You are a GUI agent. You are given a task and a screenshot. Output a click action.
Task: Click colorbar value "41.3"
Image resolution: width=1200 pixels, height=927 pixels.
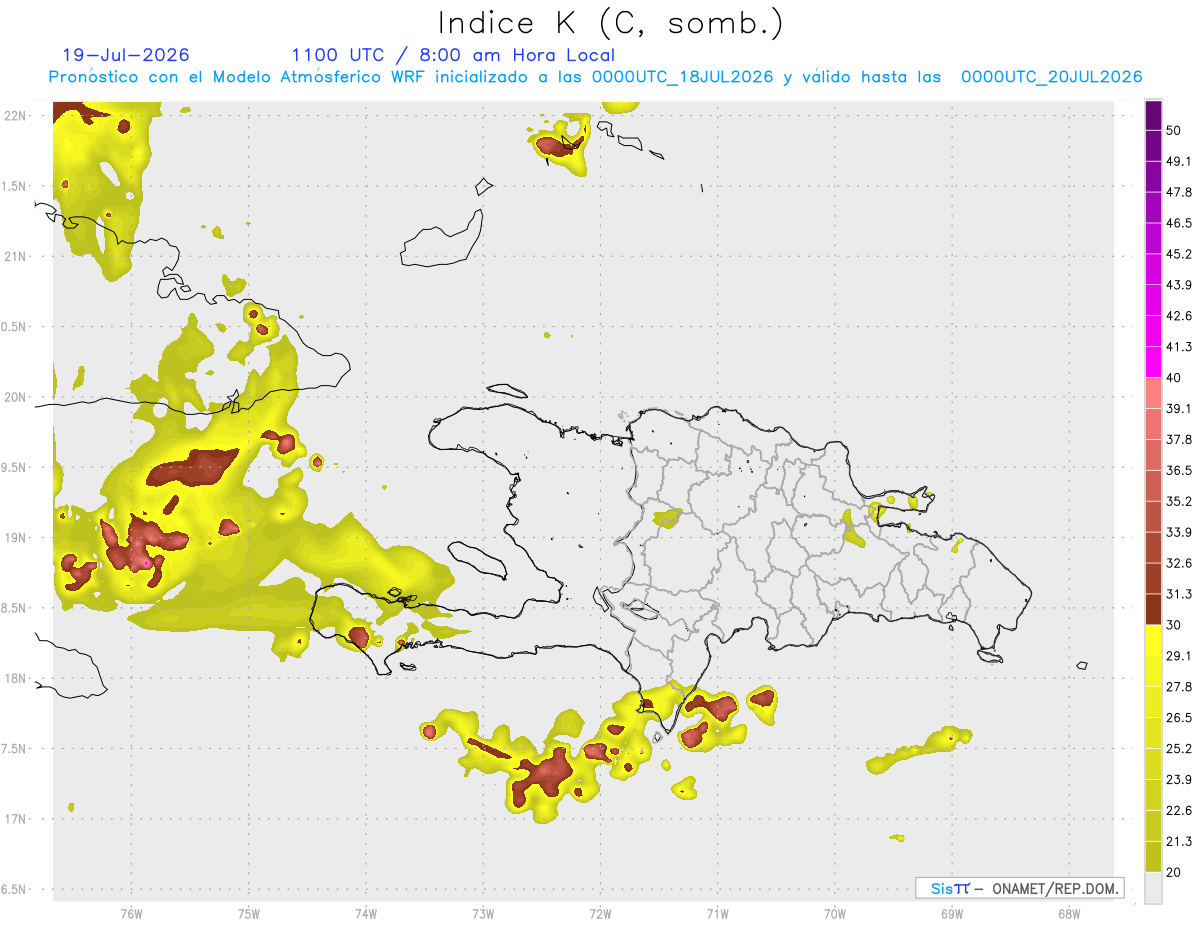click(1180, 347)
